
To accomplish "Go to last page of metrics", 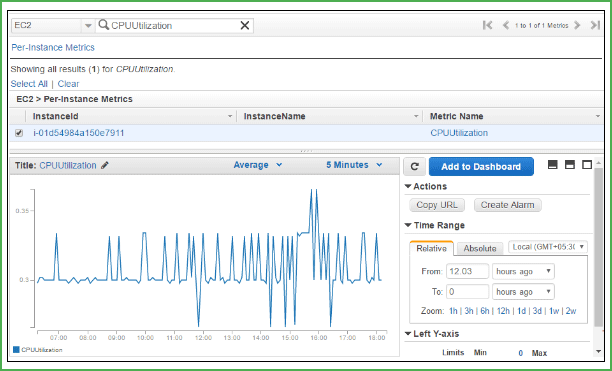I will [x=595, y=25].
